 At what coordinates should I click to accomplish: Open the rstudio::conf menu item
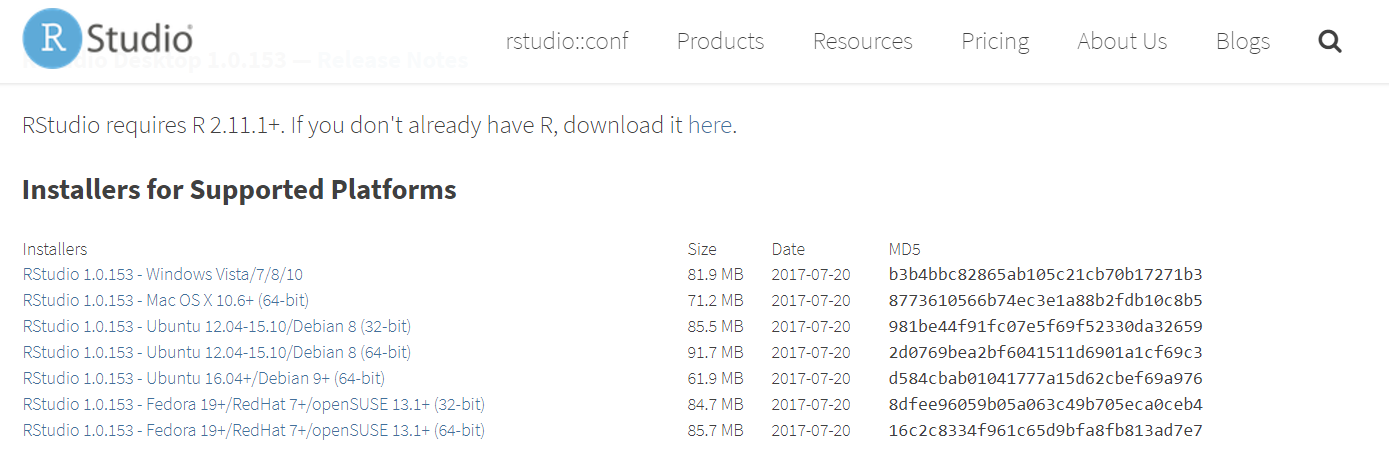[x=567, y=41]
